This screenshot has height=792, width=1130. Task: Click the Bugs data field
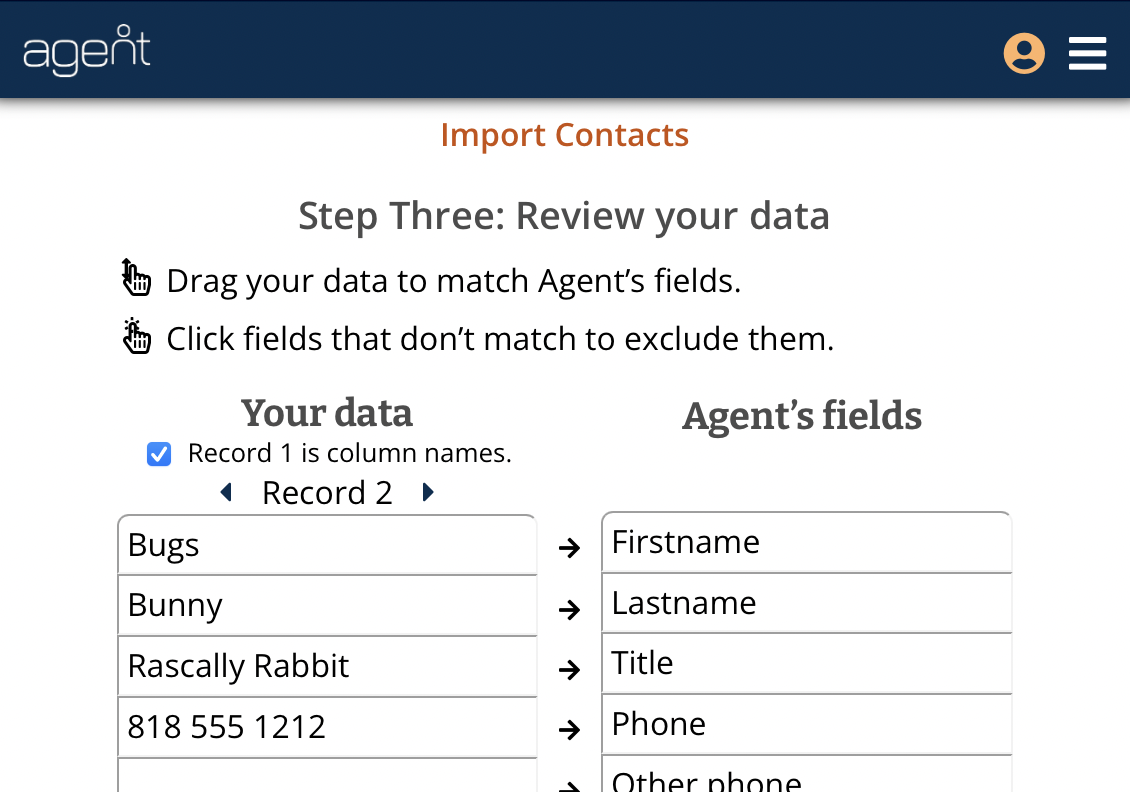327,545
